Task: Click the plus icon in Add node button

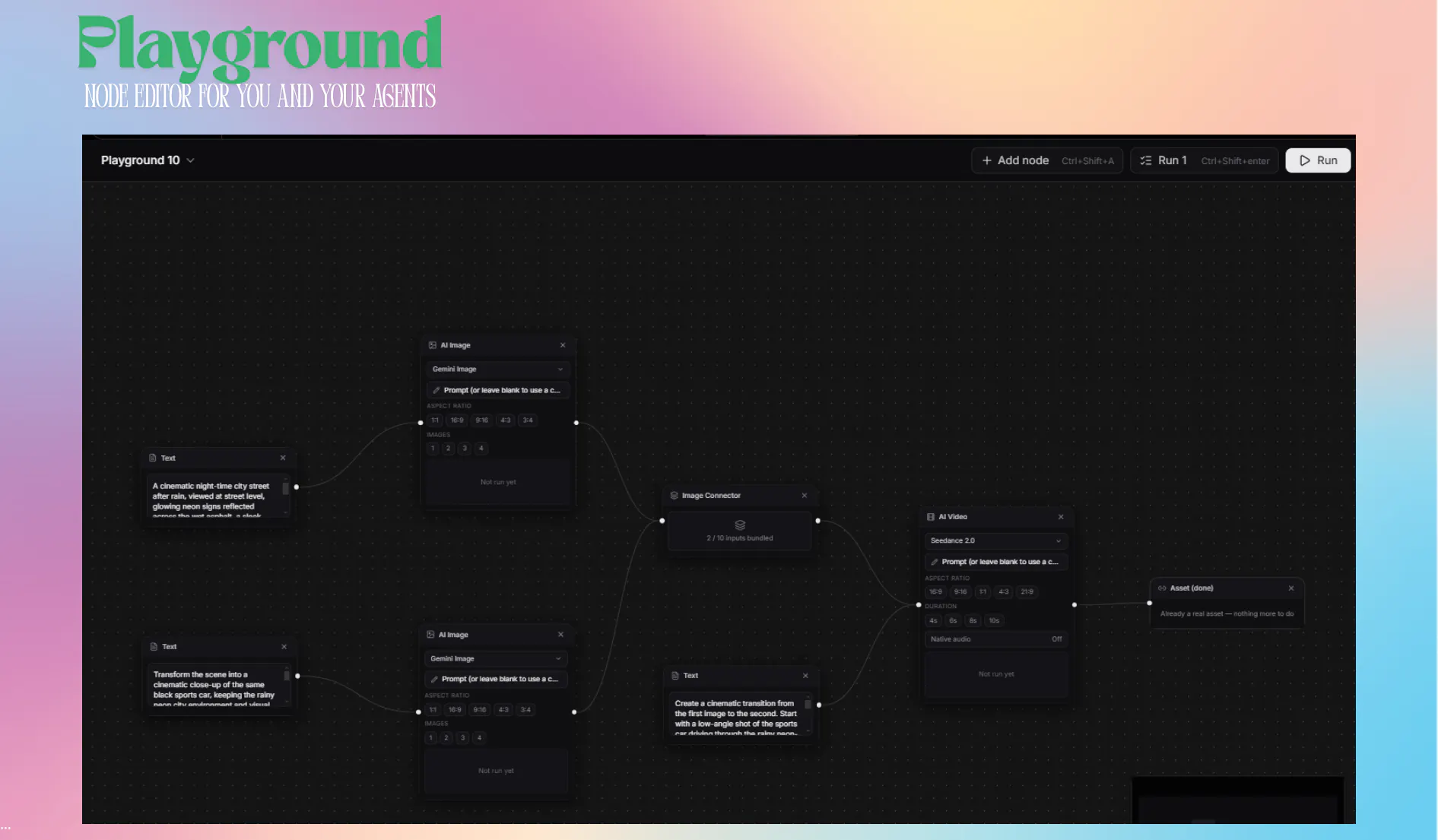Action: [x=987, y=160]
